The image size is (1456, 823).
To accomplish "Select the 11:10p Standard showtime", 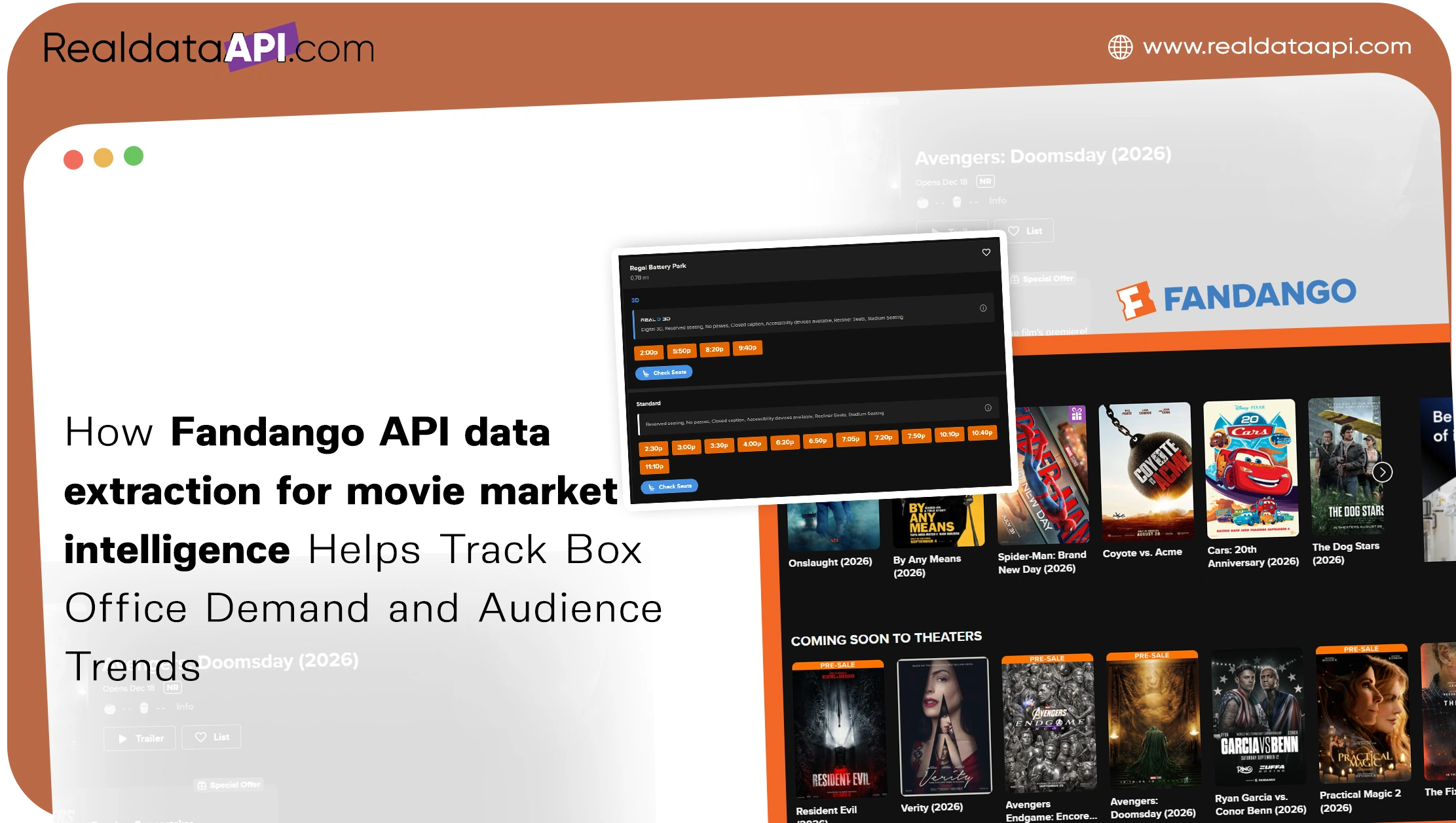I will (x=654, y=467).
